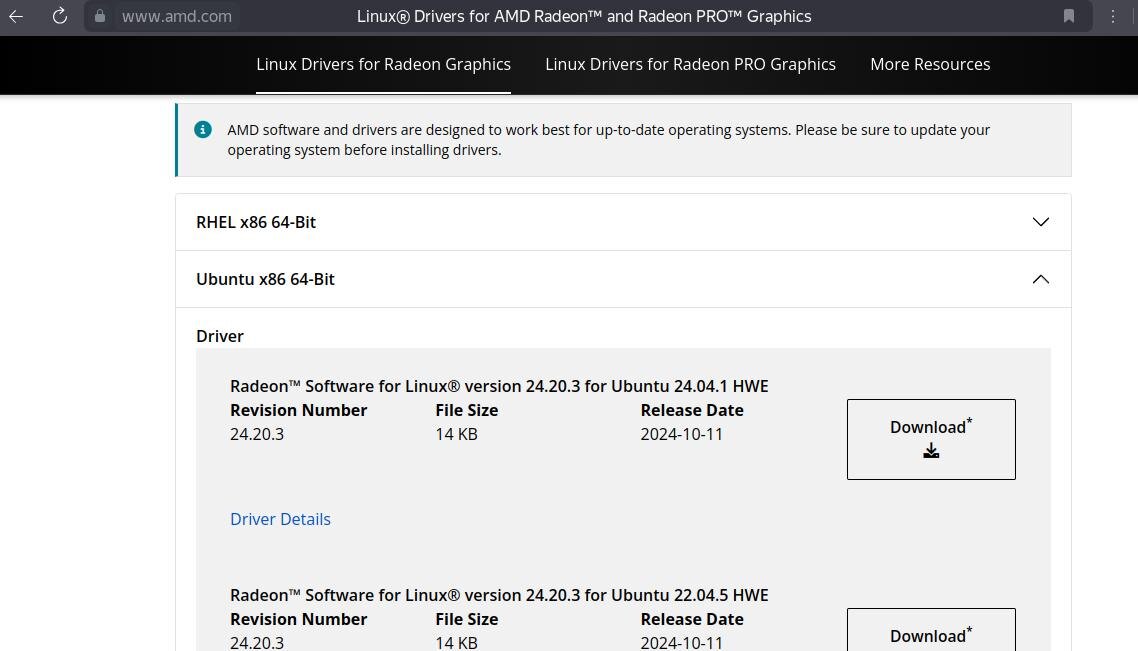
Task: Expand the RHEL x86 64-Bit chevron
Action: click(x=1041, y=222)
